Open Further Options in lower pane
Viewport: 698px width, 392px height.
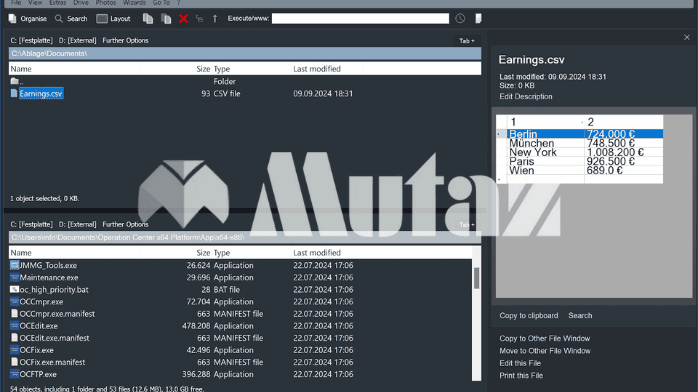[126, 224]
